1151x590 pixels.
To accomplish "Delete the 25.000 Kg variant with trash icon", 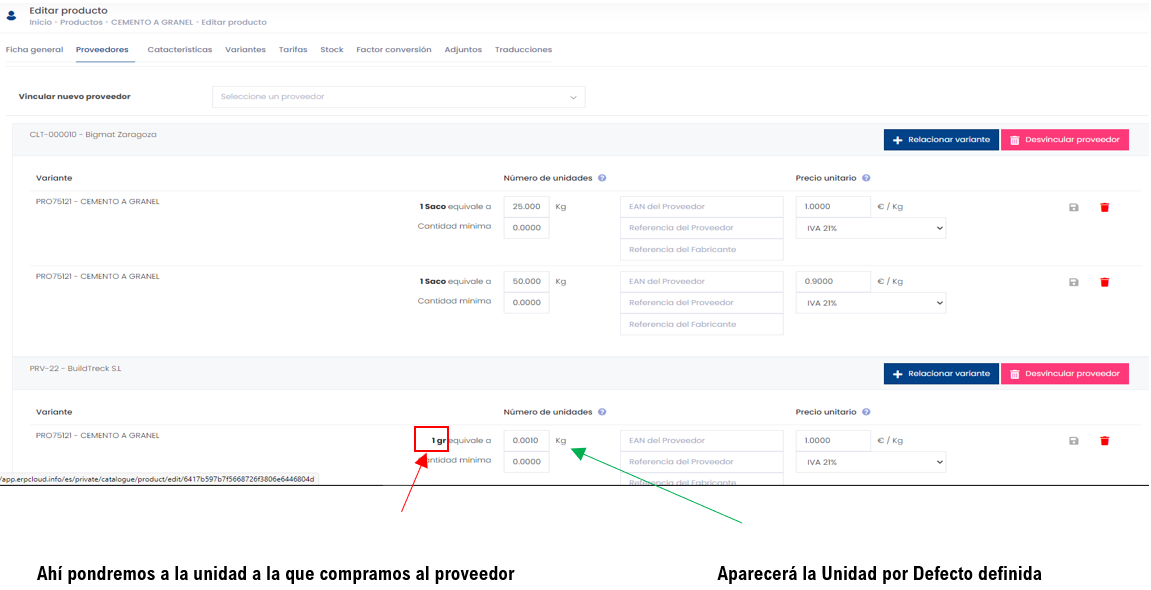I will pos(1104,208).
